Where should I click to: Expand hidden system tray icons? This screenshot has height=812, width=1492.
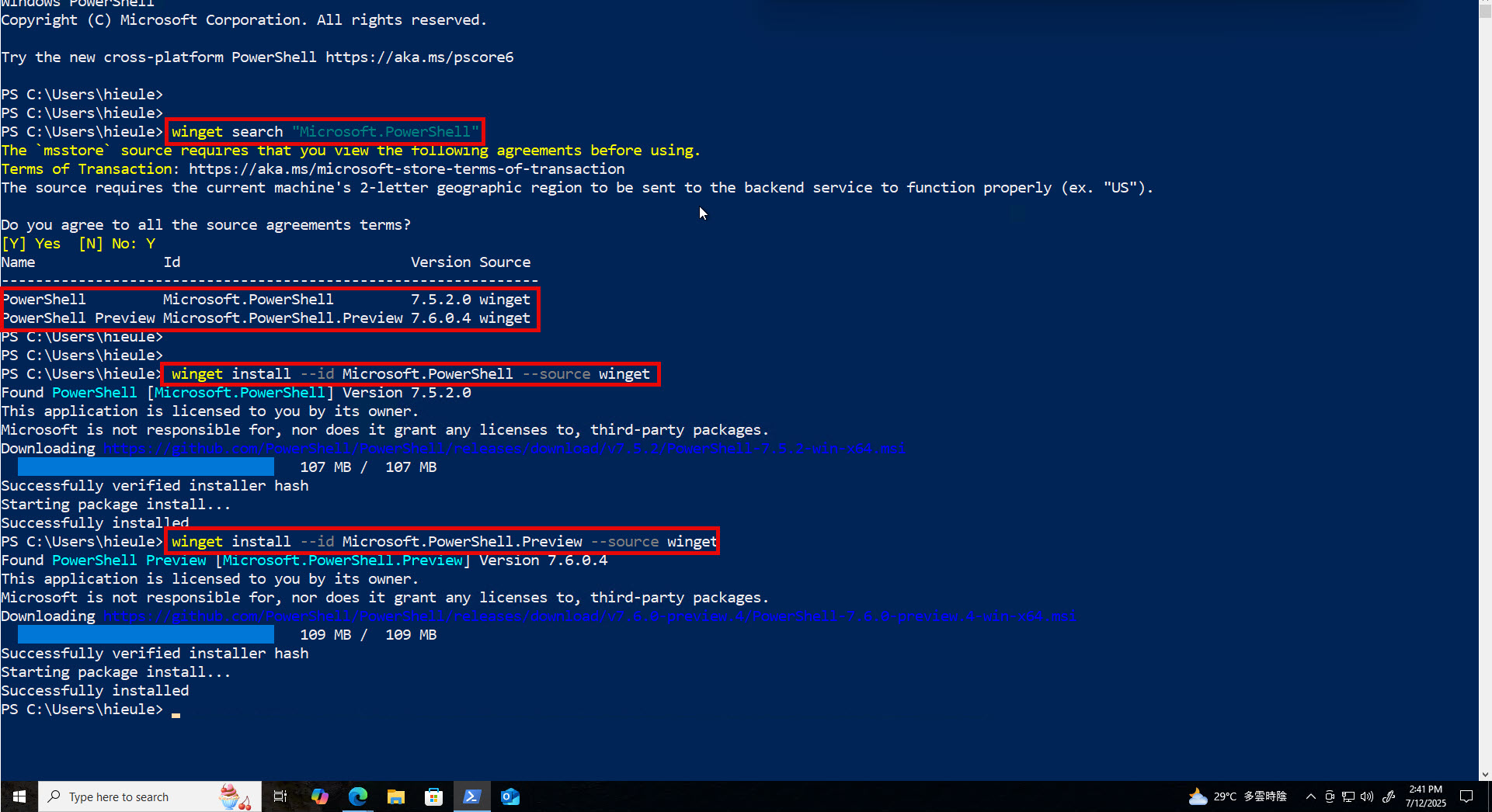tap(1311, 796)
